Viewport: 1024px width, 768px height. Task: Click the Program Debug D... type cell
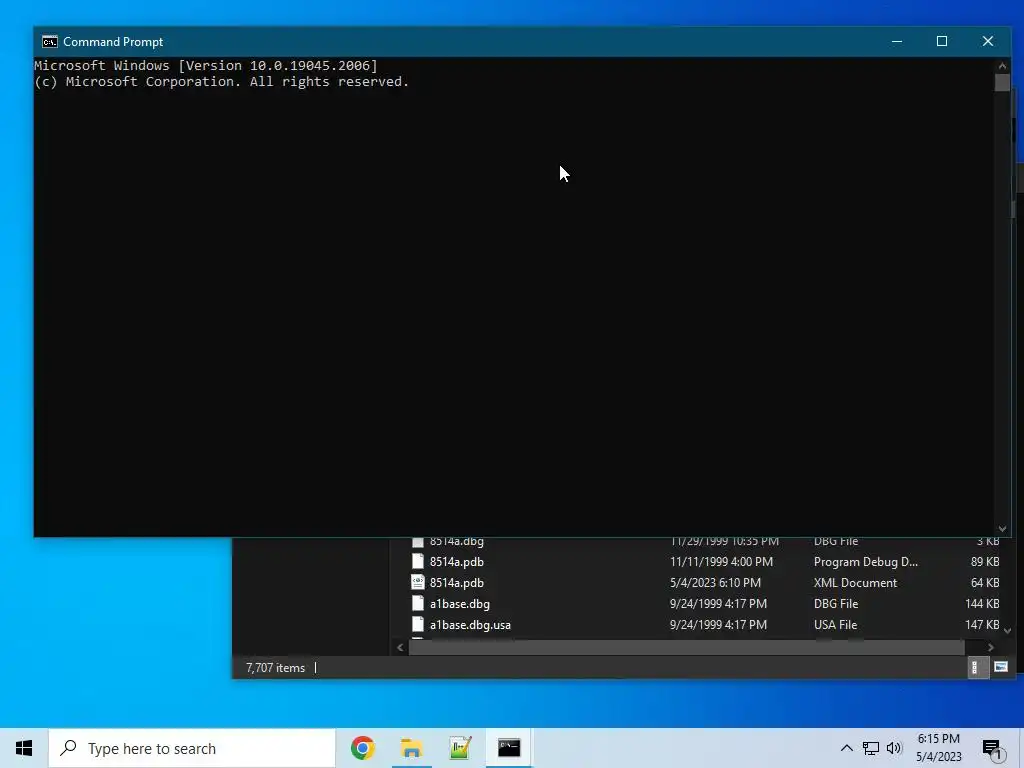coord(865,562)
